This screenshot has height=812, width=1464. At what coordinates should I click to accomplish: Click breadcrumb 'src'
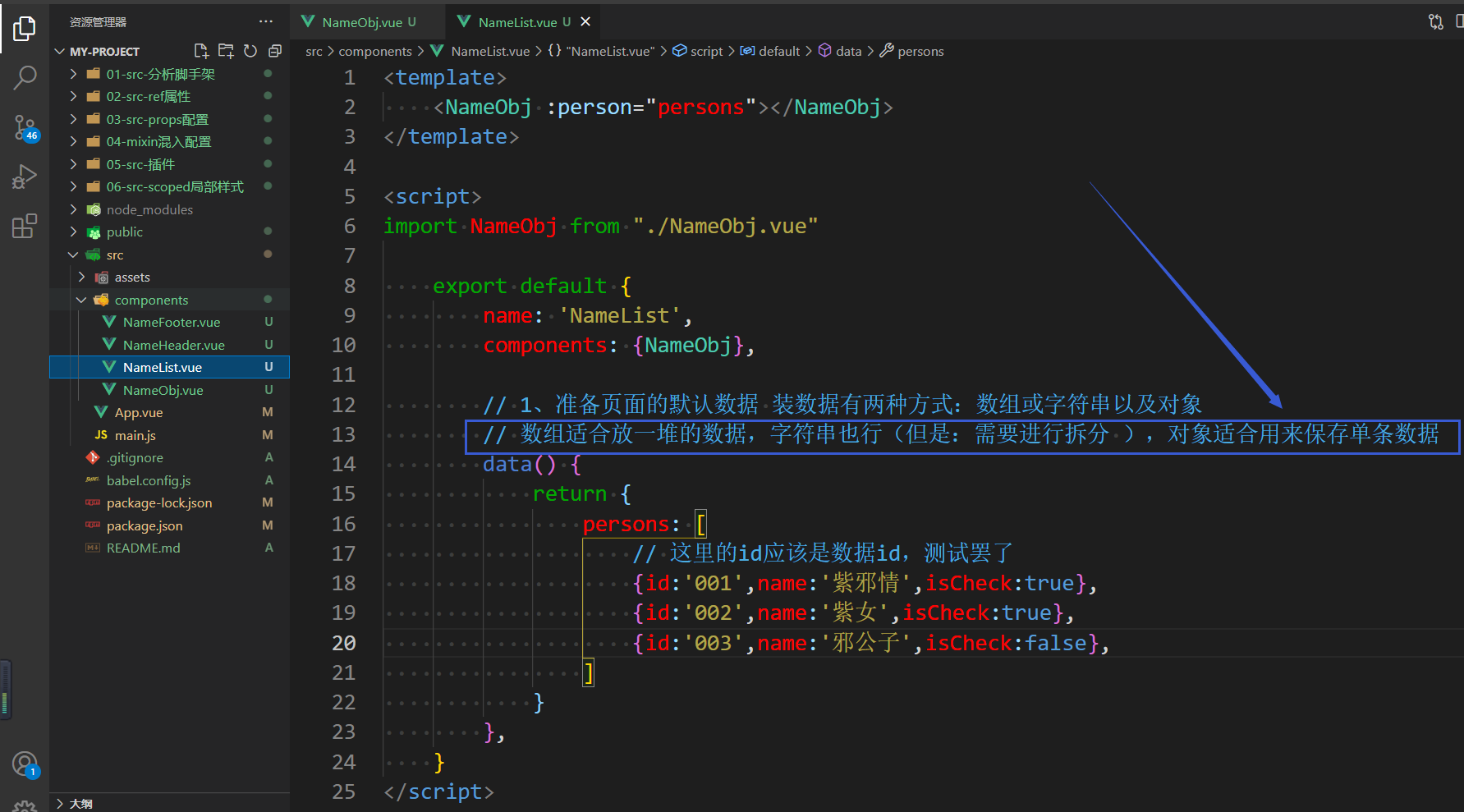(314, 51)
